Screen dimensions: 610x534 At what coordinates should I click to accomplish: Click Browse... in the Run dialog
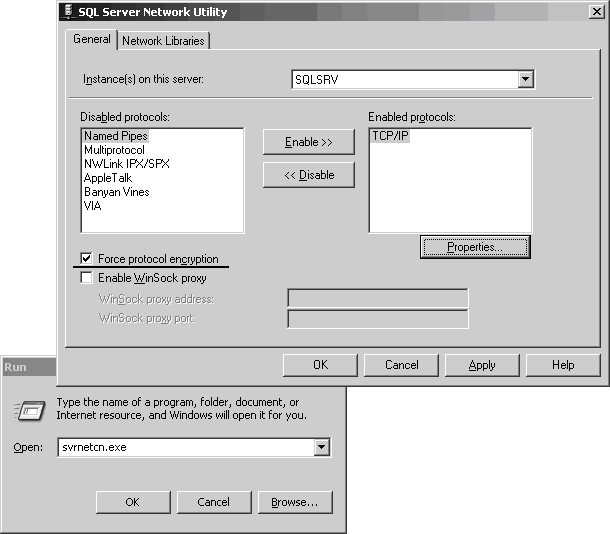[294, 502]
